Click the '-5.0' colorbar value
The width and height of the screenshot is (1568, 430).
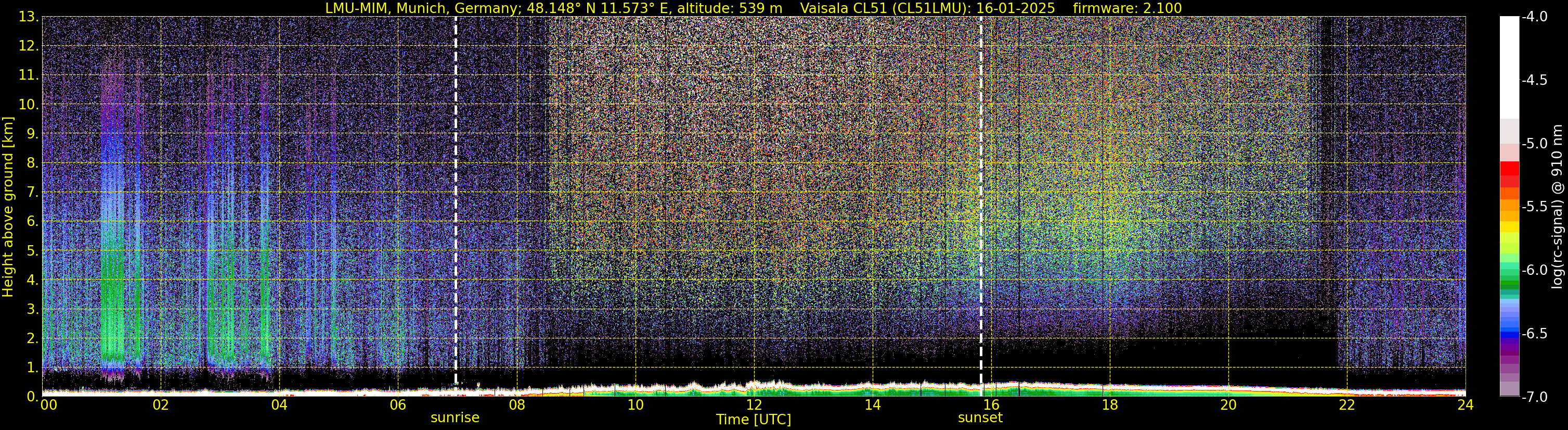click(1535, 144)
